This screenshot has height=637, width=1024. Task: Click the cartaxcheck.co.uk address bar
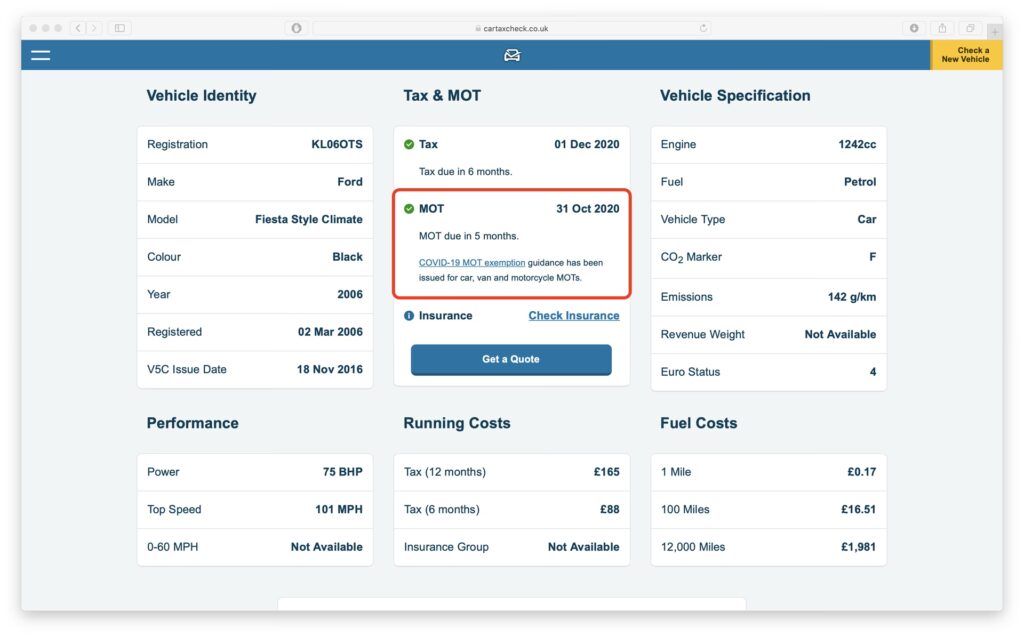[x=512, y=28]
